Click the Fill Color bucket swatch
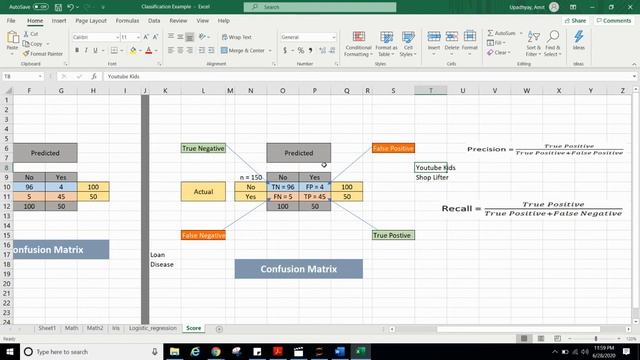 (x=133, y=51)
